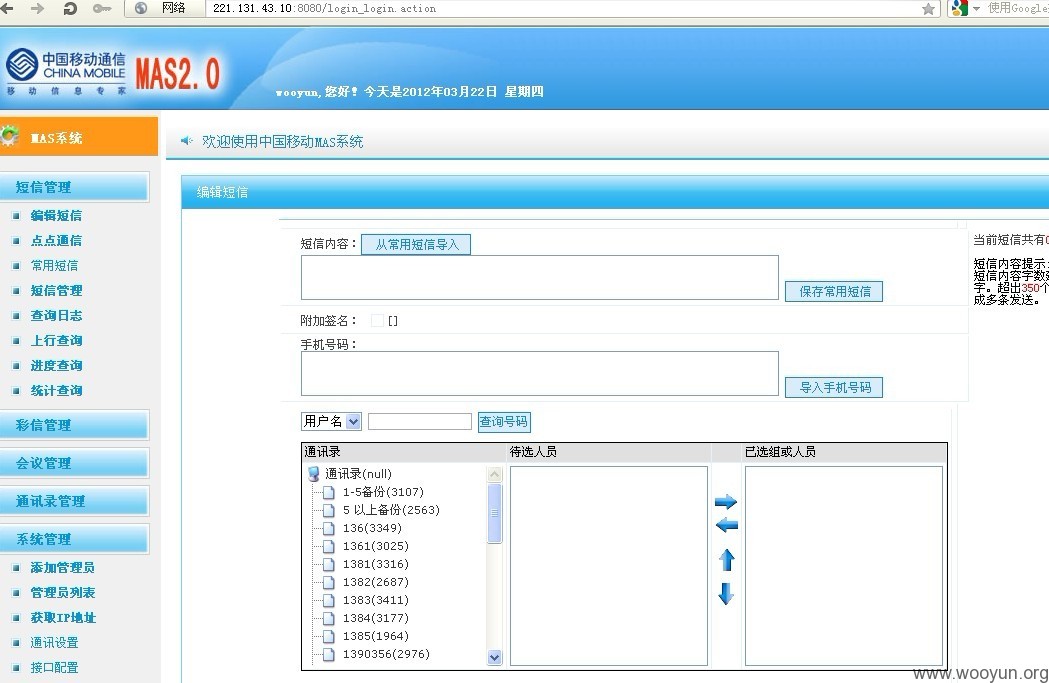Select group 1390356(2976)
Screen dimensions: 1049x683
[x=386, y=654]
